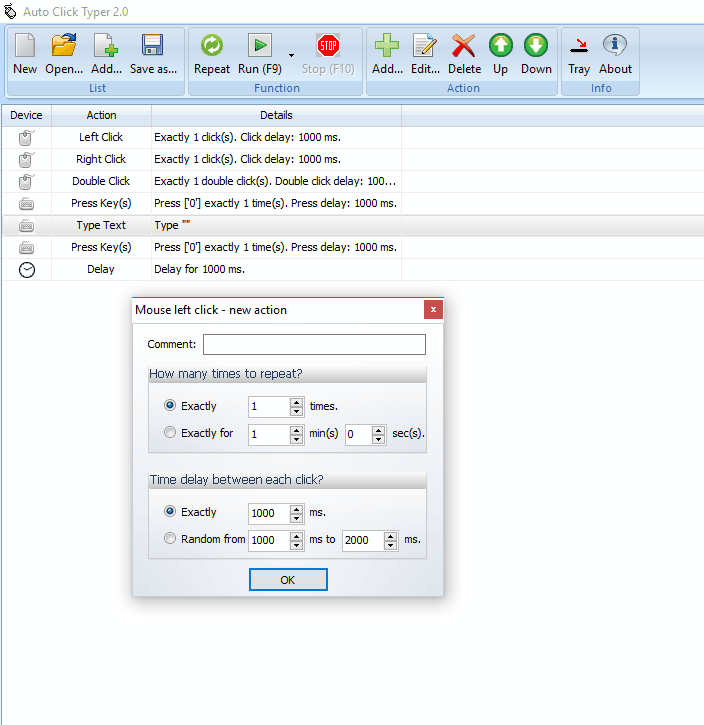Screen dimensions: 704x725
Task: Delete the selected action
Action: pyautogui.click(x=464, y=54)
